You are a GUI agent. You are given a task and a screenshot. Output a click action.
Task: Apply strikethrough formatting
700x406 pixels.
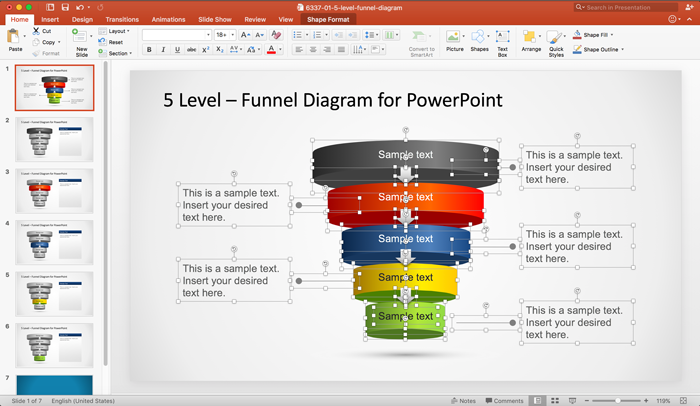click(x=191, y=50)
